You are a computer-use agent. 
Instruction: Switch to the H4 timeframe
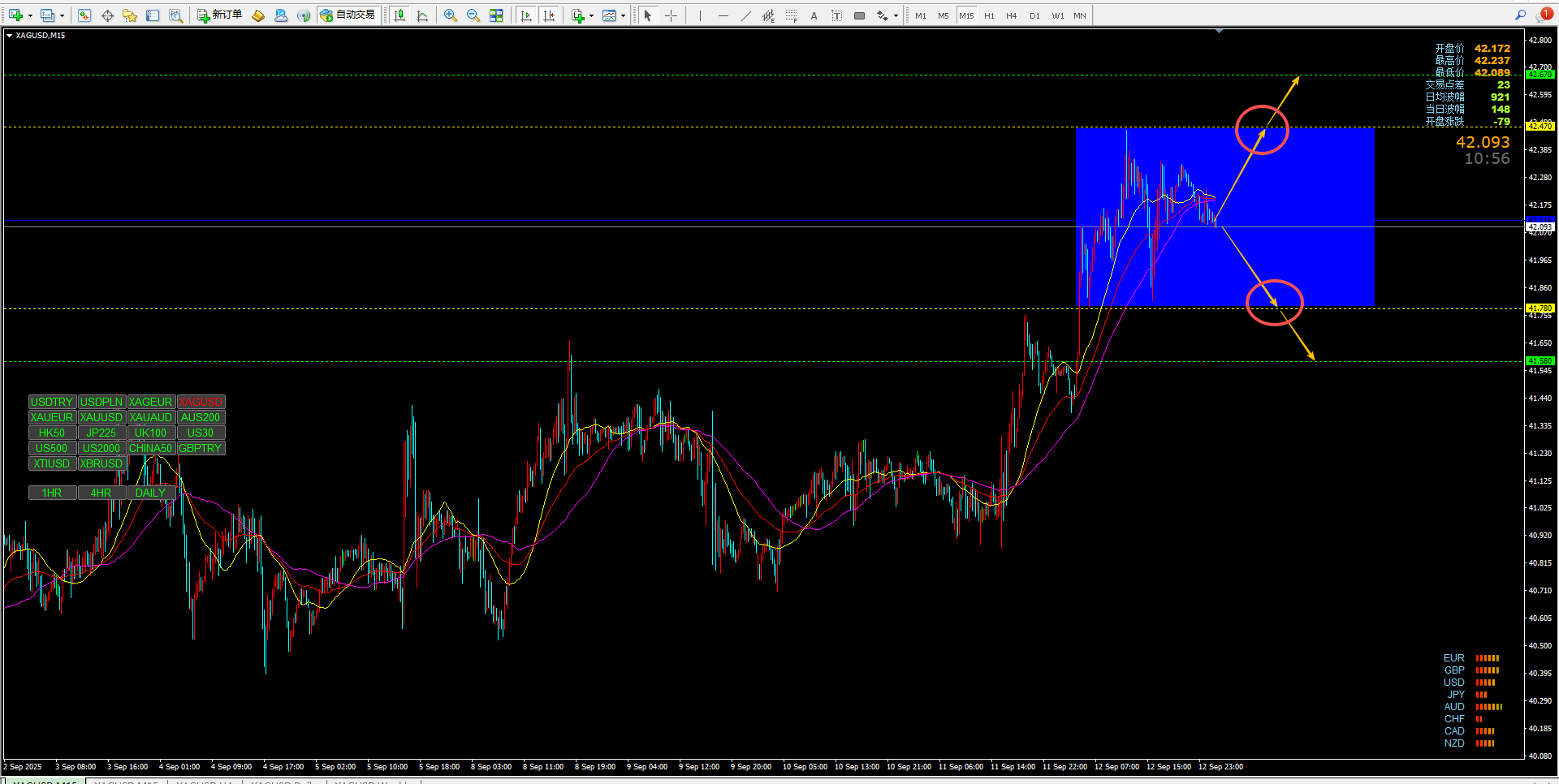[1011, 15]
